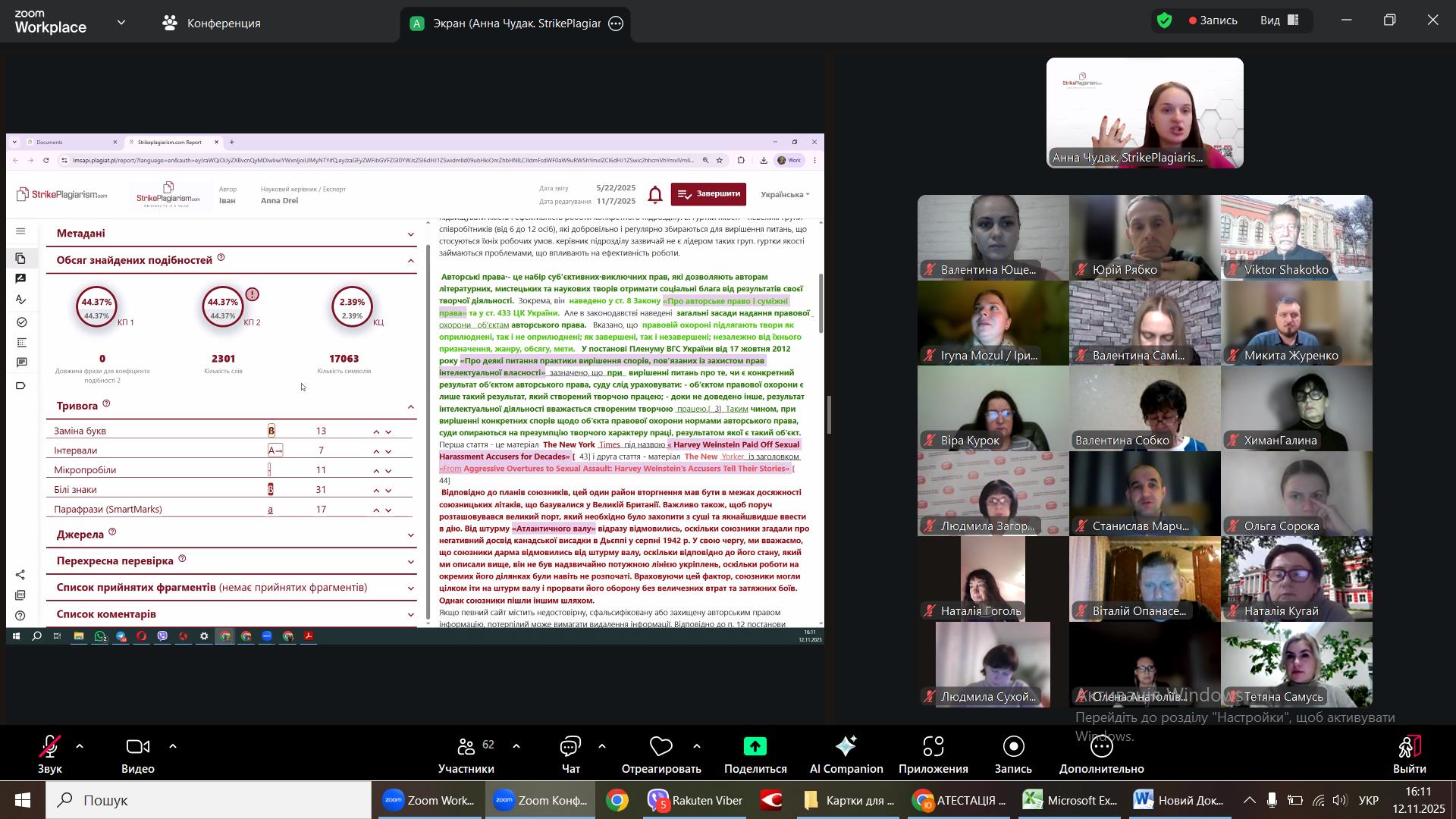Expand video options arrow beside Видео
This screenshot has height=819, width=1456.
pos(173,747)
